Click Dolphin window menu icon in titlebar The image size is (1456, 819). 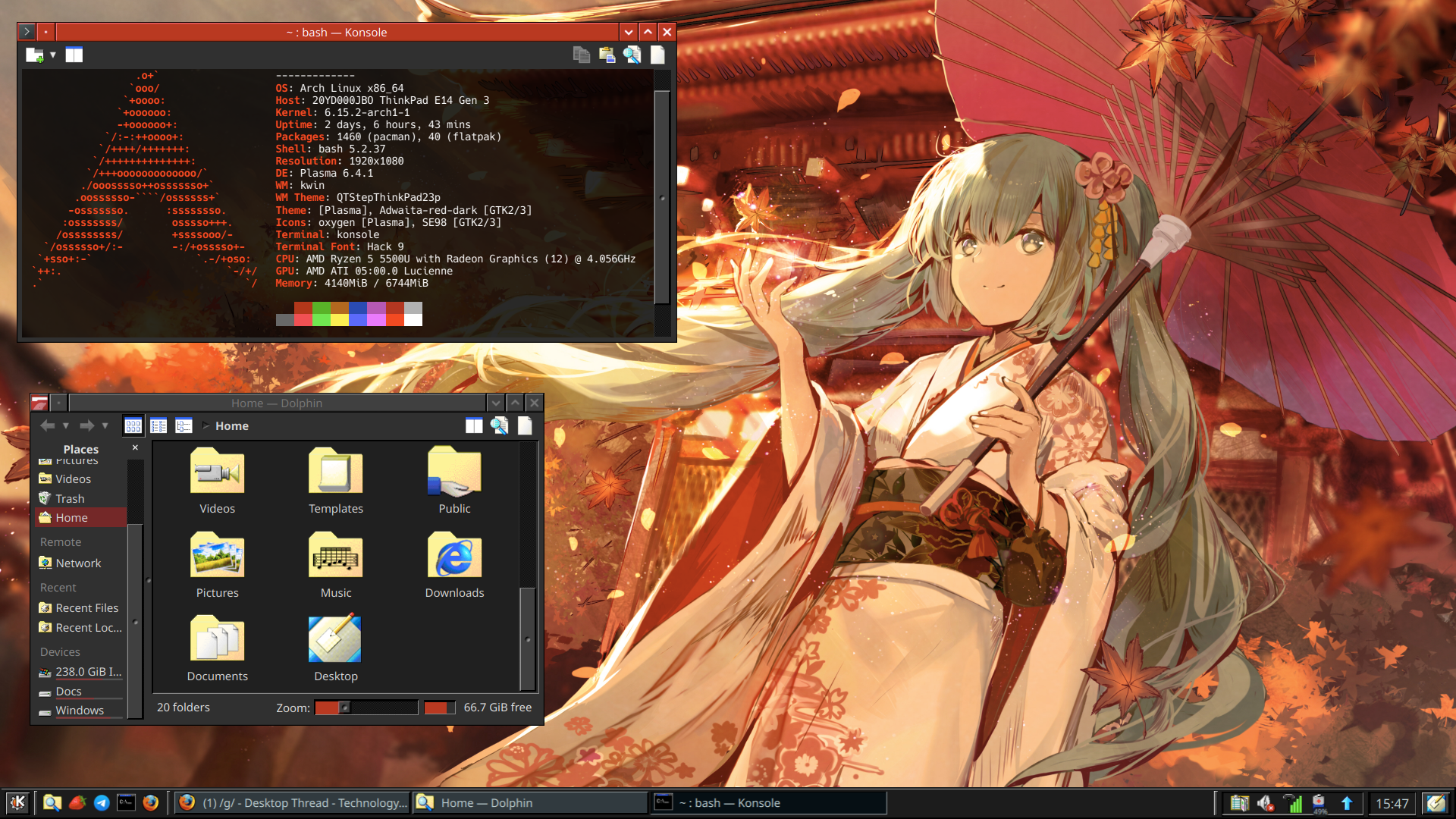(40, 403)
